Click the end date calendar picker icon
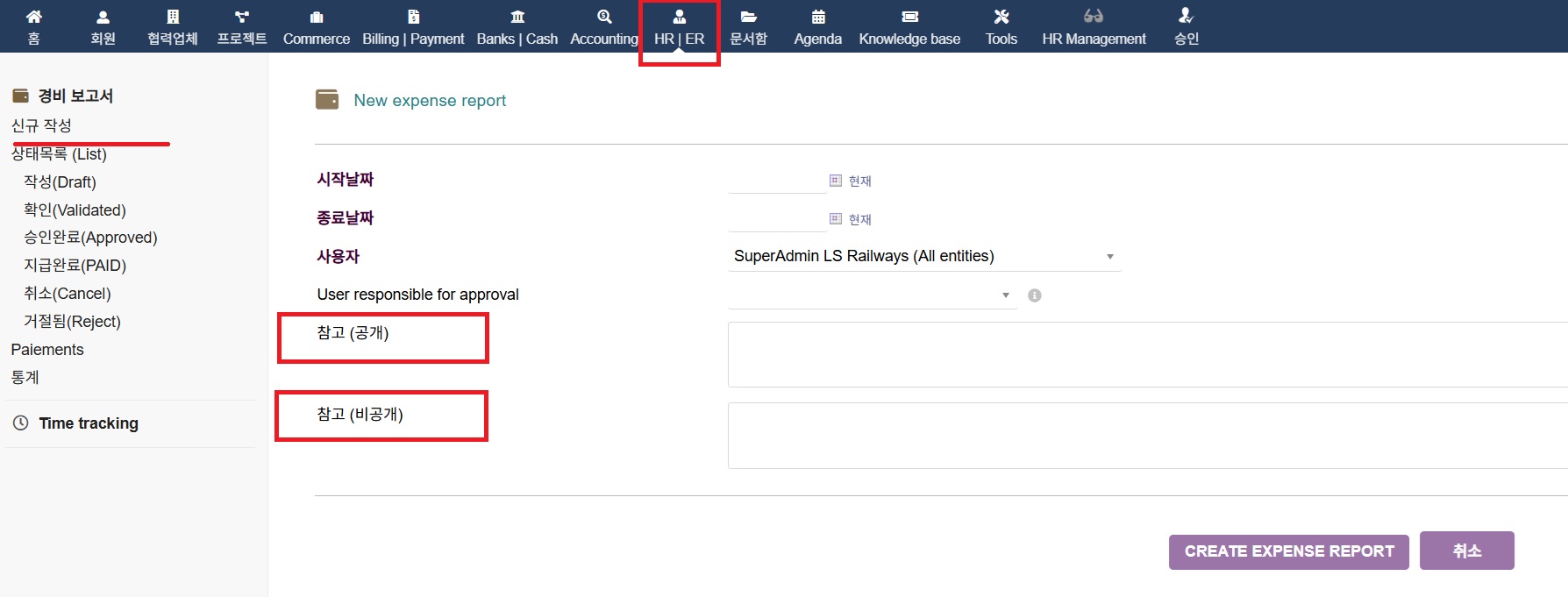Image resolution: width=1568 pixels, height=597 pixels. click(836, 218)
